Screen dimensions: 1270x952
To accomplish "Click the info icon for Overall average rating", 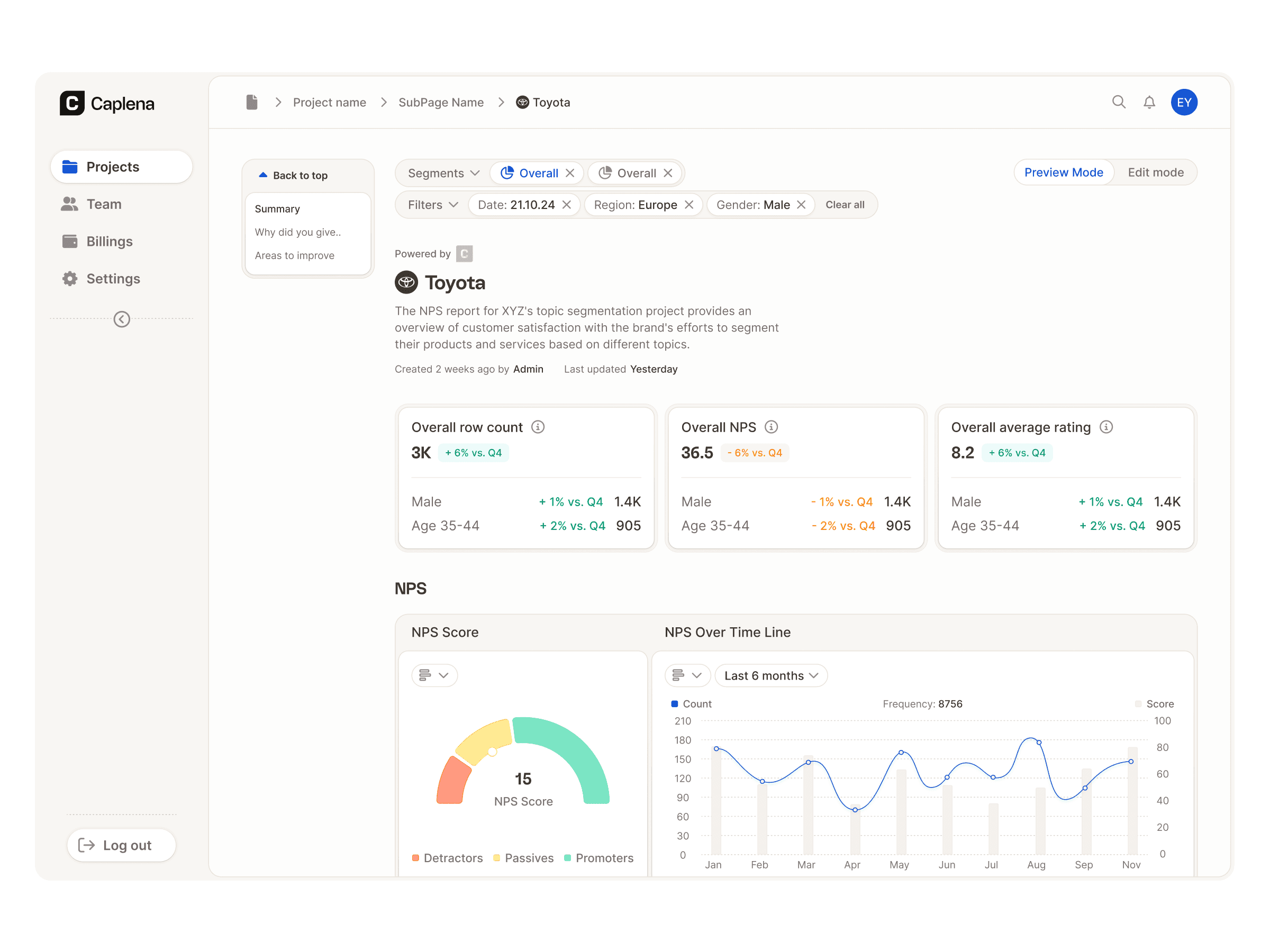I will point(1106,427).
